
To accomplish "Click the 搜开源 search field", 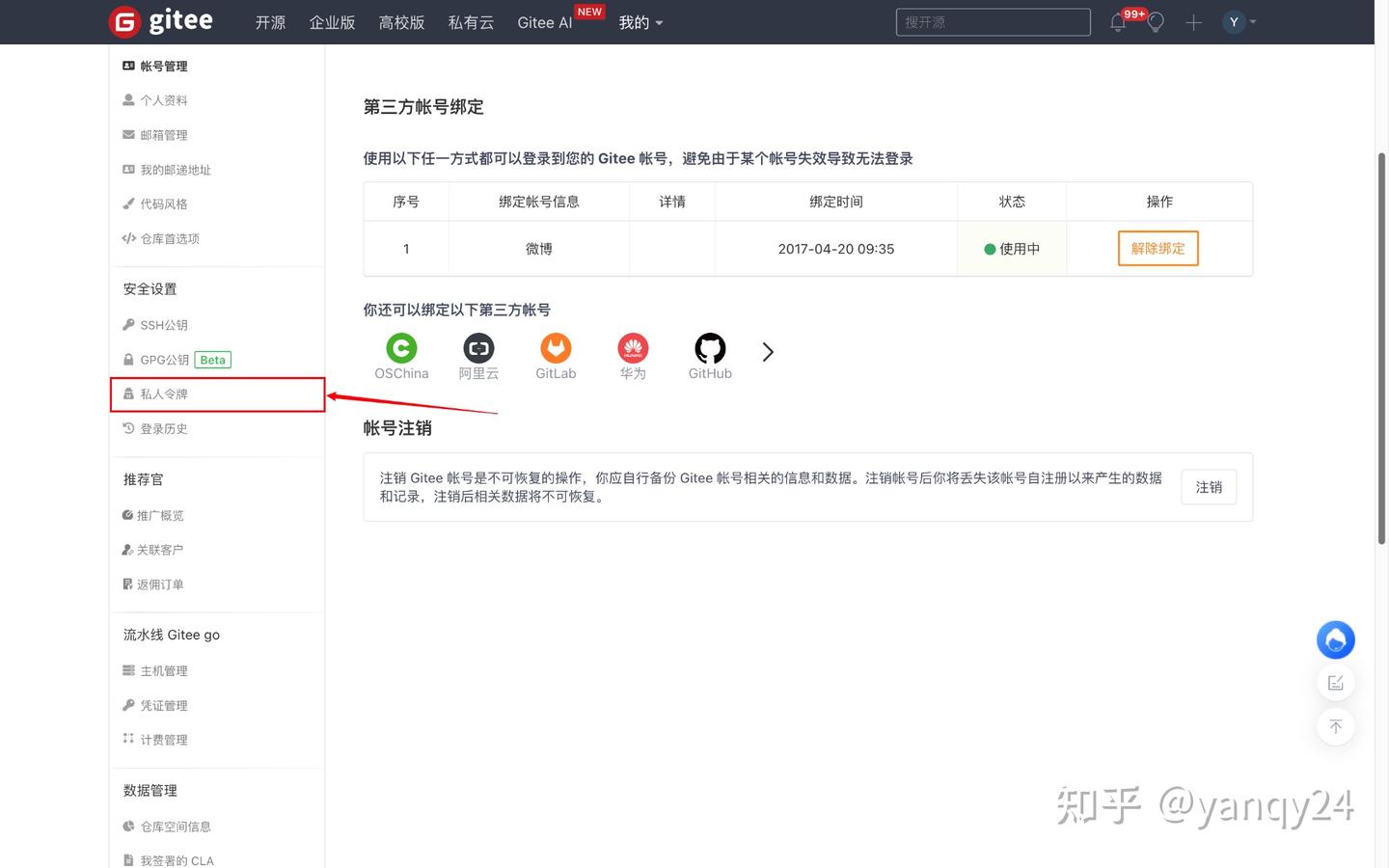I will [x=993, y=21].
